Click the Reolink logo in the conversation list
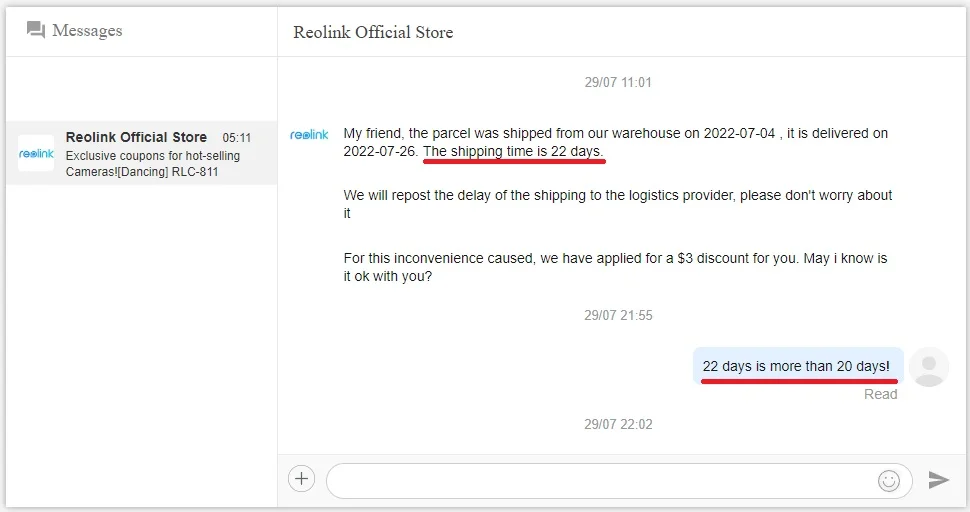 tap(36, 153)
